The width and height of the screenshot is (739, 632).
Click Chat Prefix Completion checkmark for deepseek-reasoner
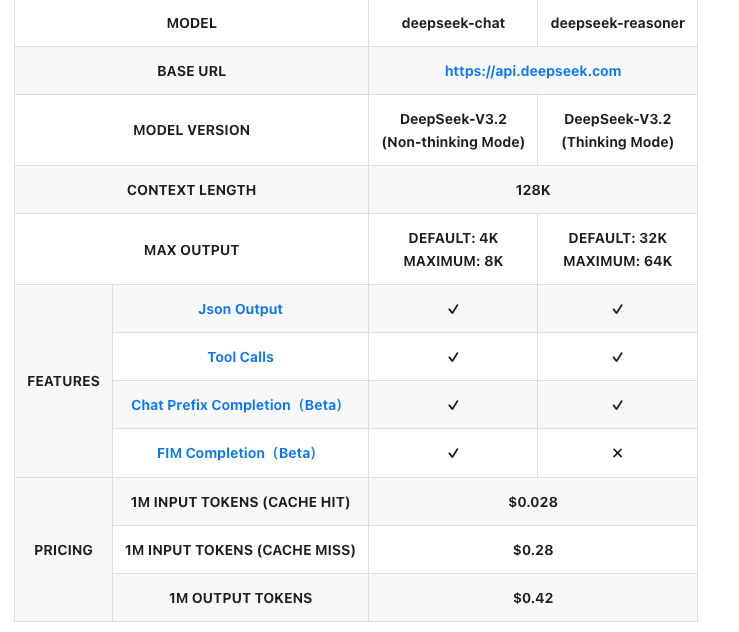coord(617,405)
